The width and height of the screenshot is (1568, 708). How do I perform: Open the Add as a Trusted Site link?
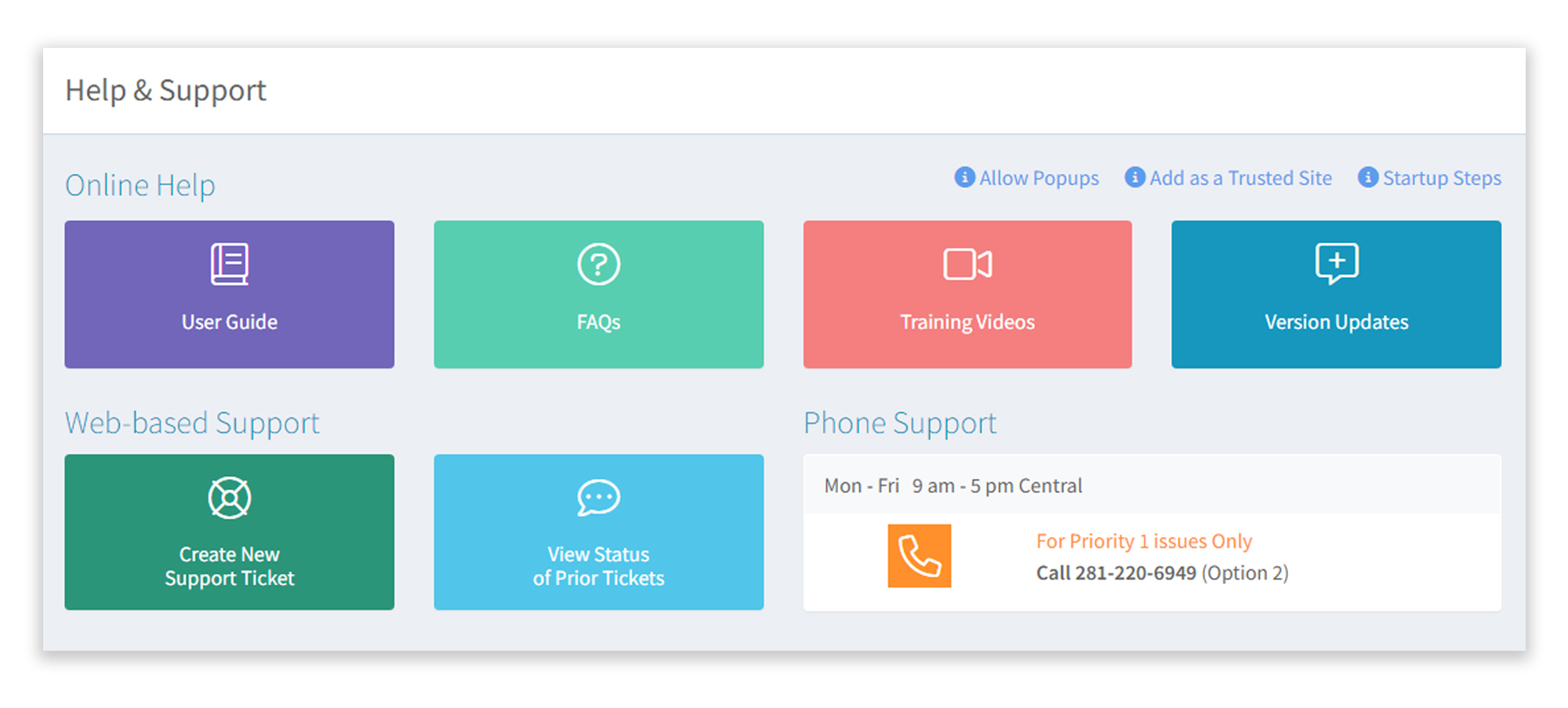click(1240, 179)
